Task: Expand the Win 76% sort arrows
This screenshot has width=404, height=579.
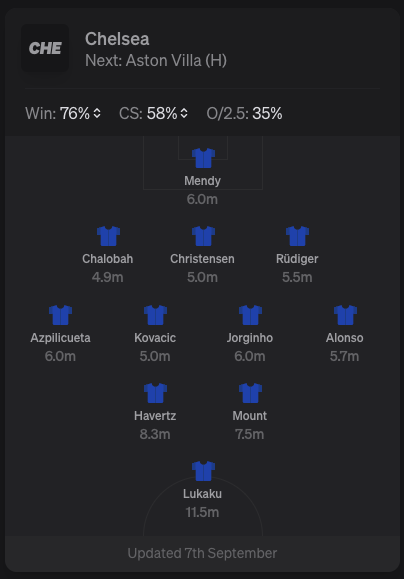Action: (97, 113)
